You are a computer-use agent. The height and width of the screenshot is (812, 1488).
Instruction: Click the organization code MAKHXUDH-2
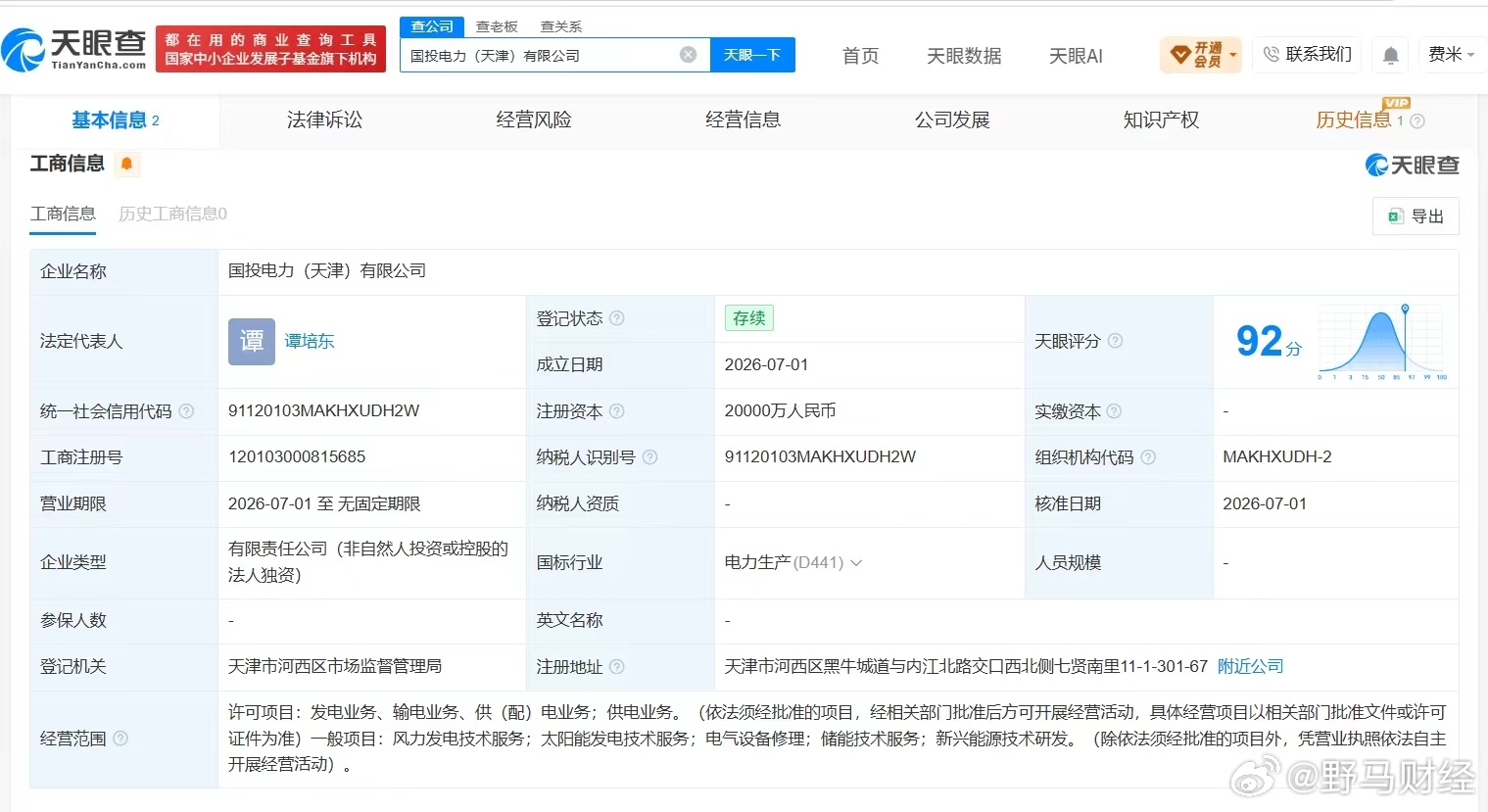1277,457
